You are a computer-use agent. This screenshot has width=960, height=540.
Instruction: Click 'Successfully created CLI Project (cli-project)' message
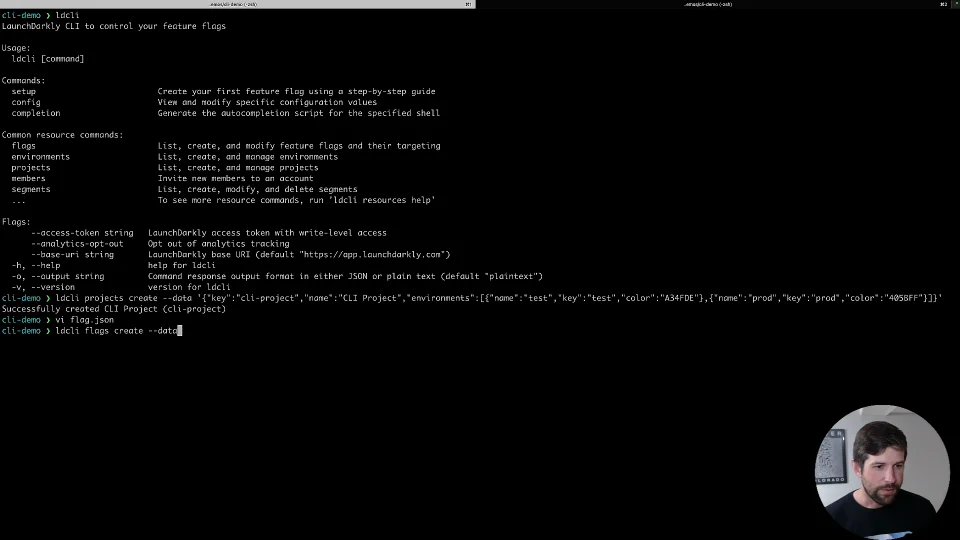114,309
